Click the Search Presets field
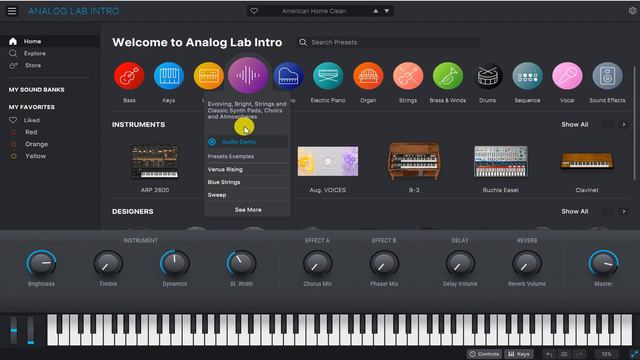The image size is (640, 360). click(388, 42)
